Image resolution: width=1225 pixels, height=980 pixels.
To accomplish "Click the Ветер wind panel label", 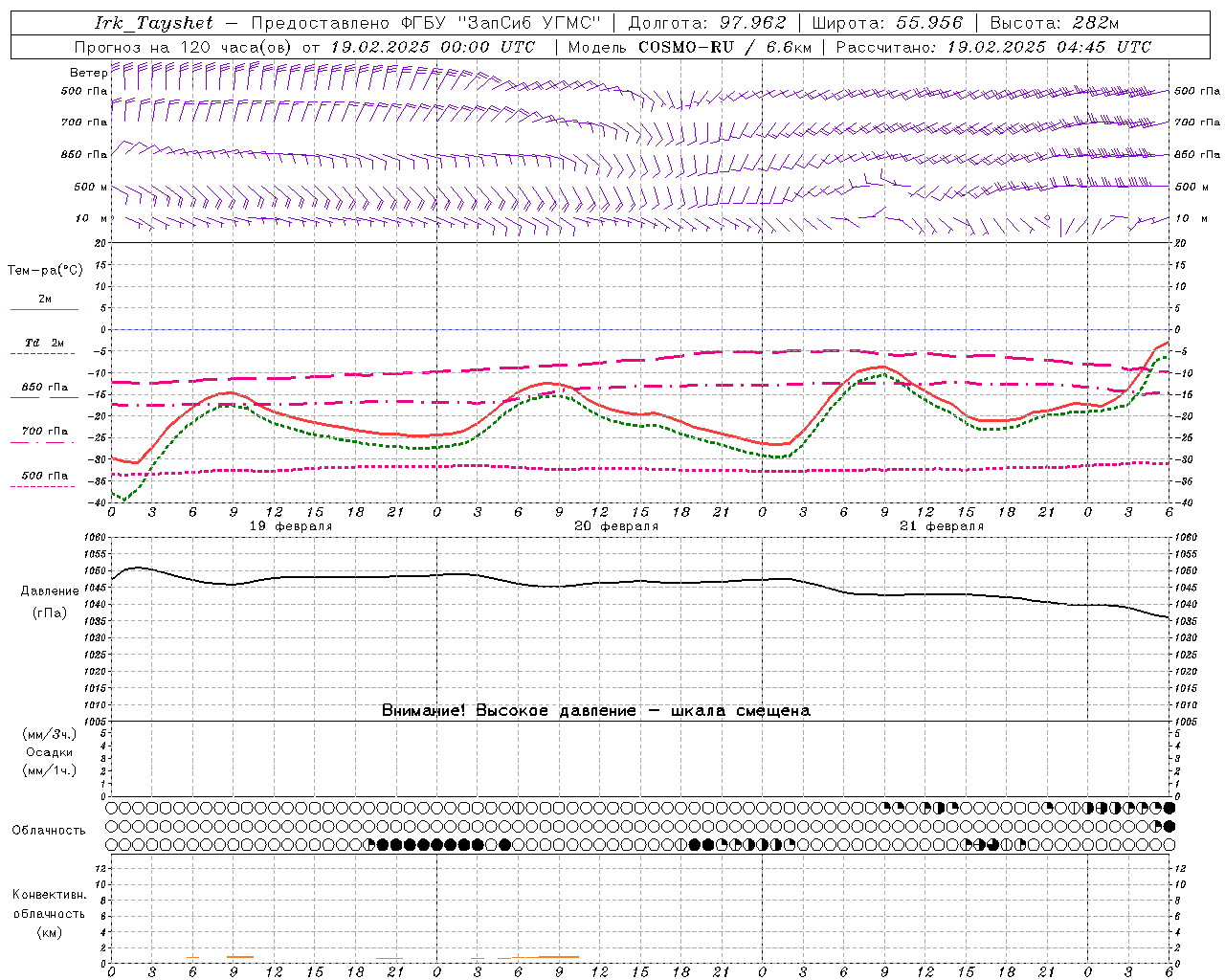I will click(x=88, y=73).
